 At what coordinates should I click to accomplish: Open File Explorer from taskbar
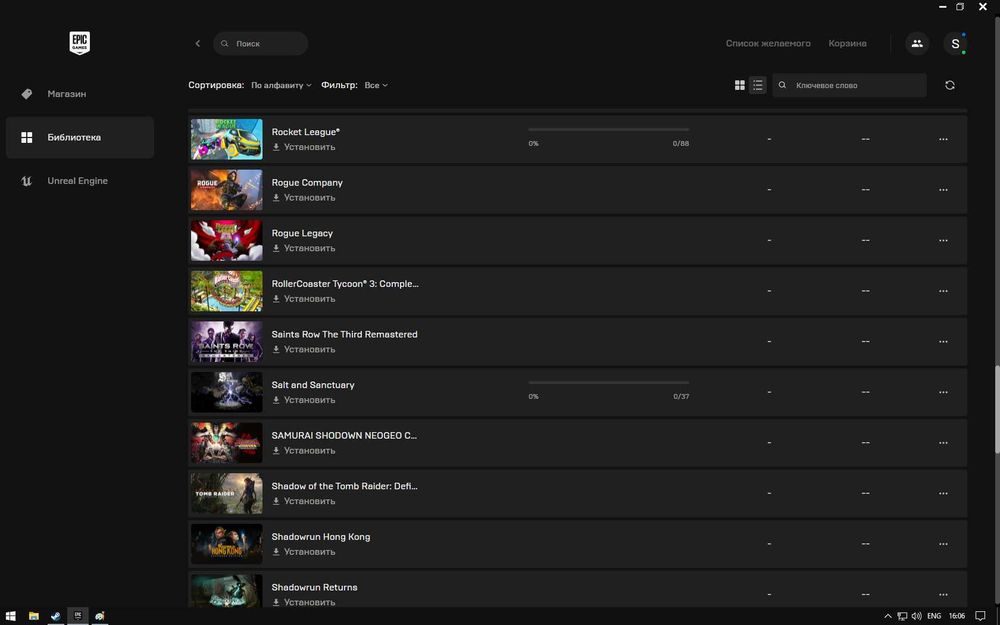pos(33,616)
